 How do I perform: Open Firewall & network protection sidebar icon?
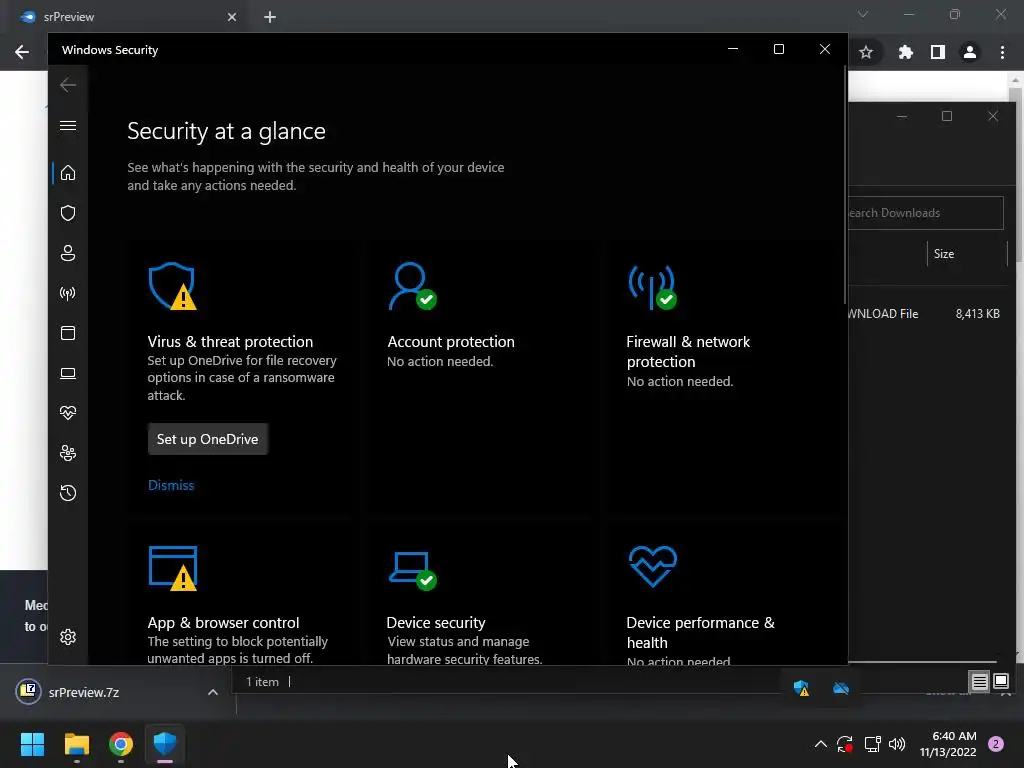pos(68,293)
